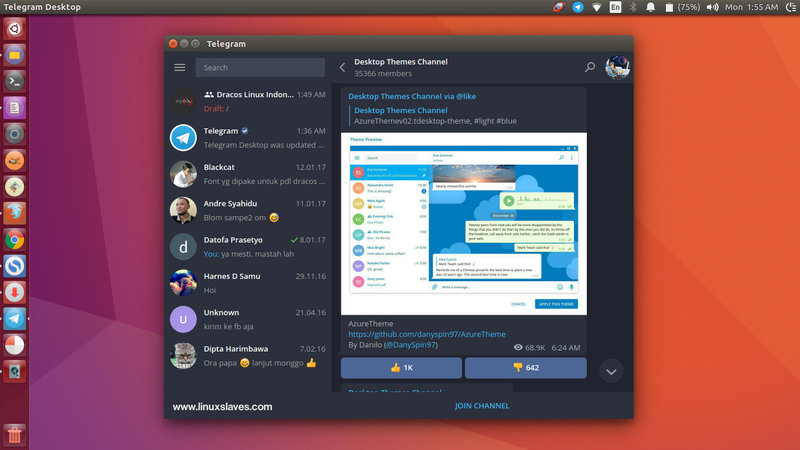Open the Dracos Linux Indon... group chat
The width and height of the screenshot is (800, 450).
click(x=247, y=101)
